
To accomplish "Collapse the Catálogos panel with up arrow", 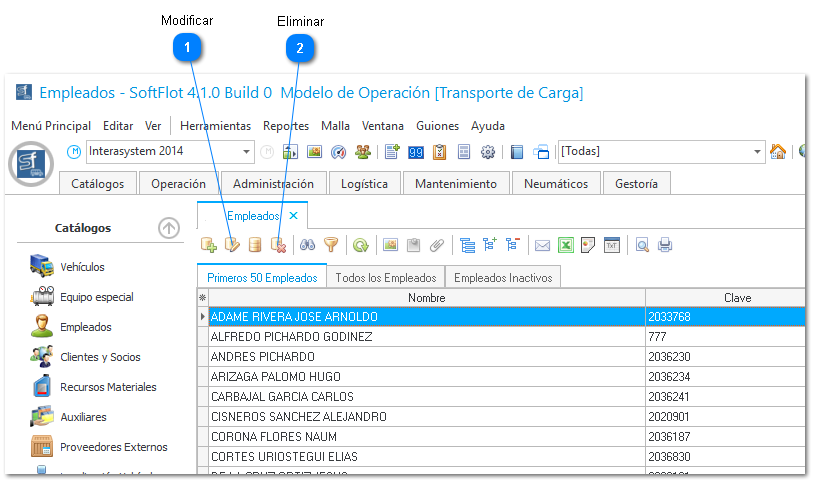I will 169,228.
